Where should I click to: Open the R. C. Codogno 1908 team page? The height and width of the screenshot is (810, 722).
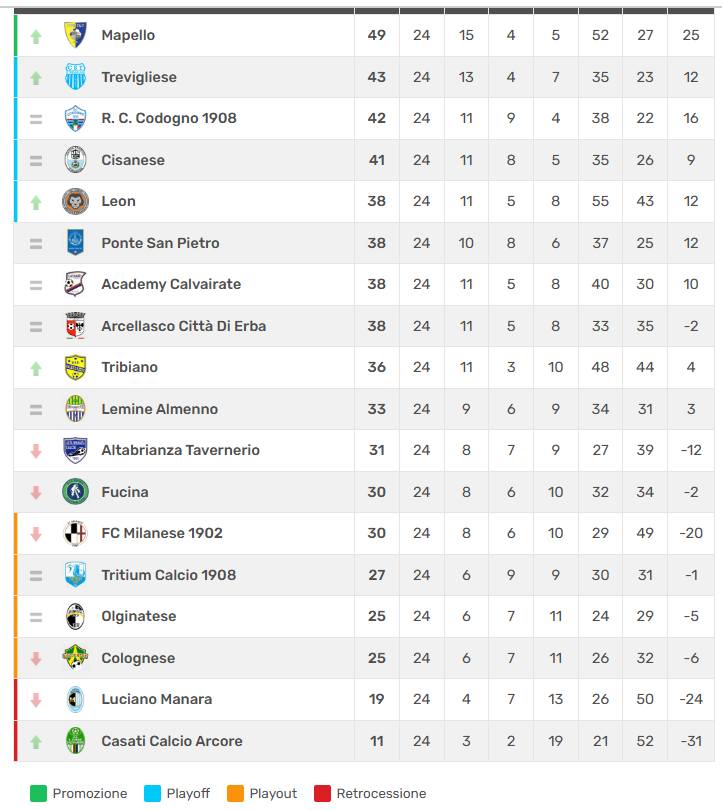tap(169, 118)
